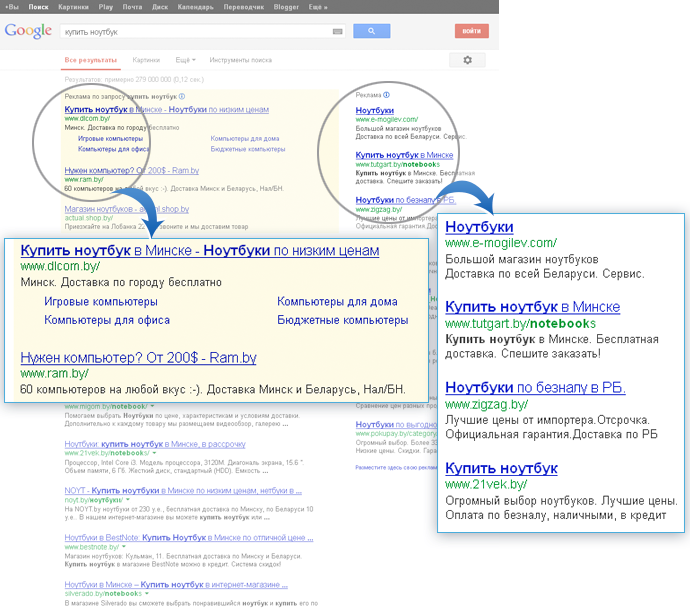Click the green URL 'www.21vek.by/notebooks/'

107,453
